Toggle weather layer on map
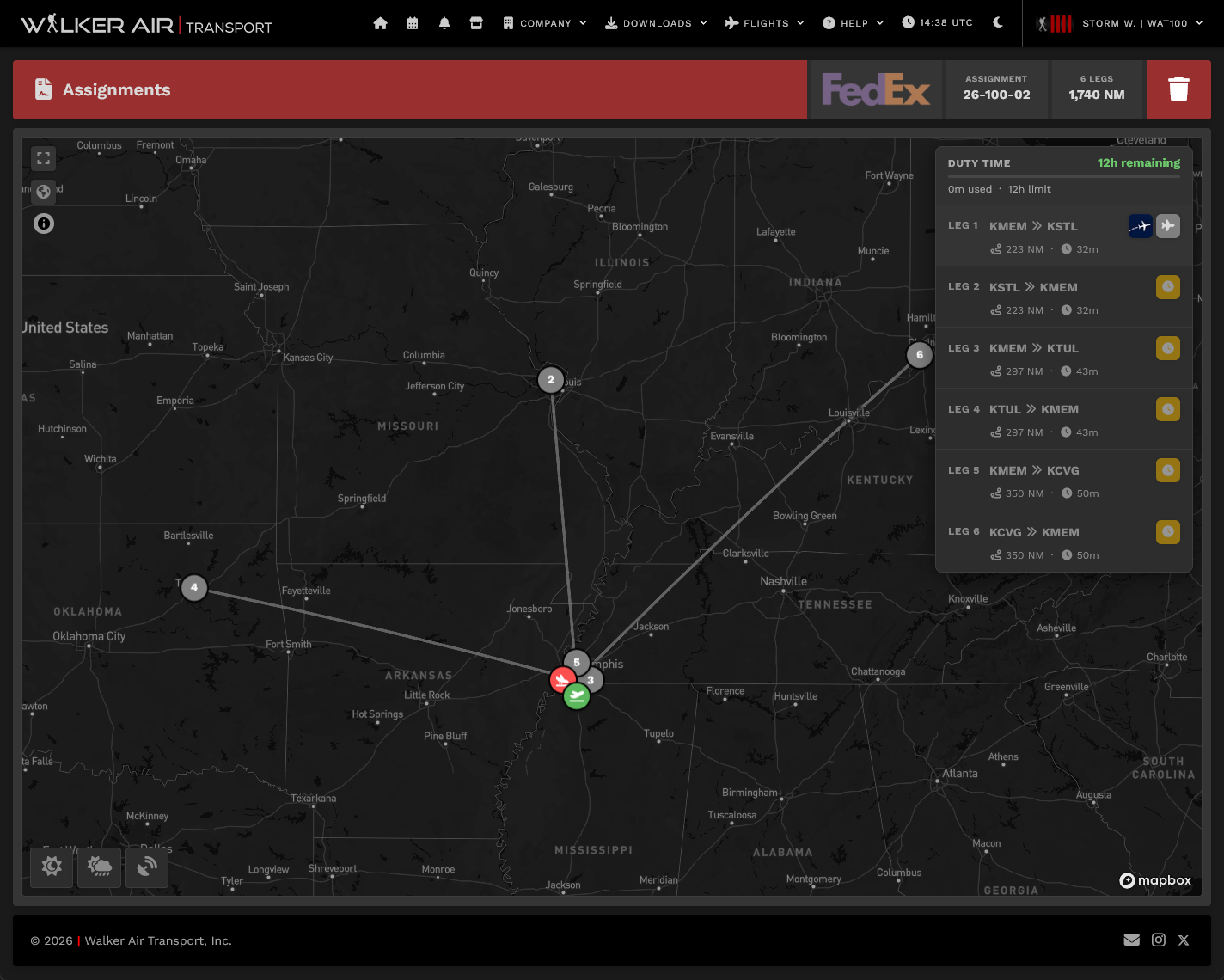 point(100,867)
